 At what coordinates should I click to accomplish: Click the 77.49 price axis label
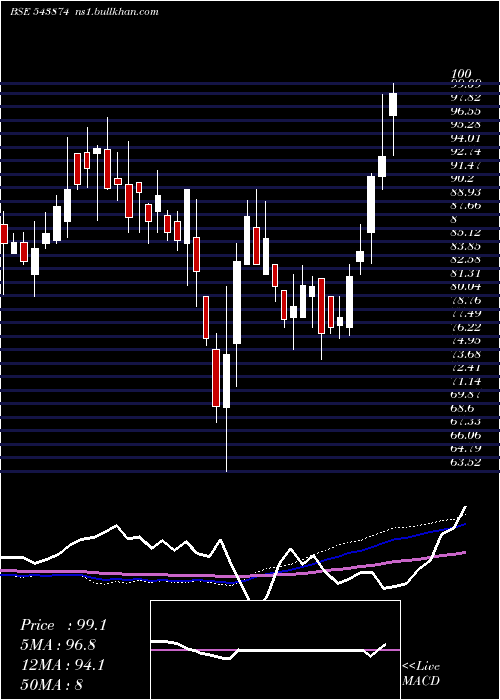point(465,313)
